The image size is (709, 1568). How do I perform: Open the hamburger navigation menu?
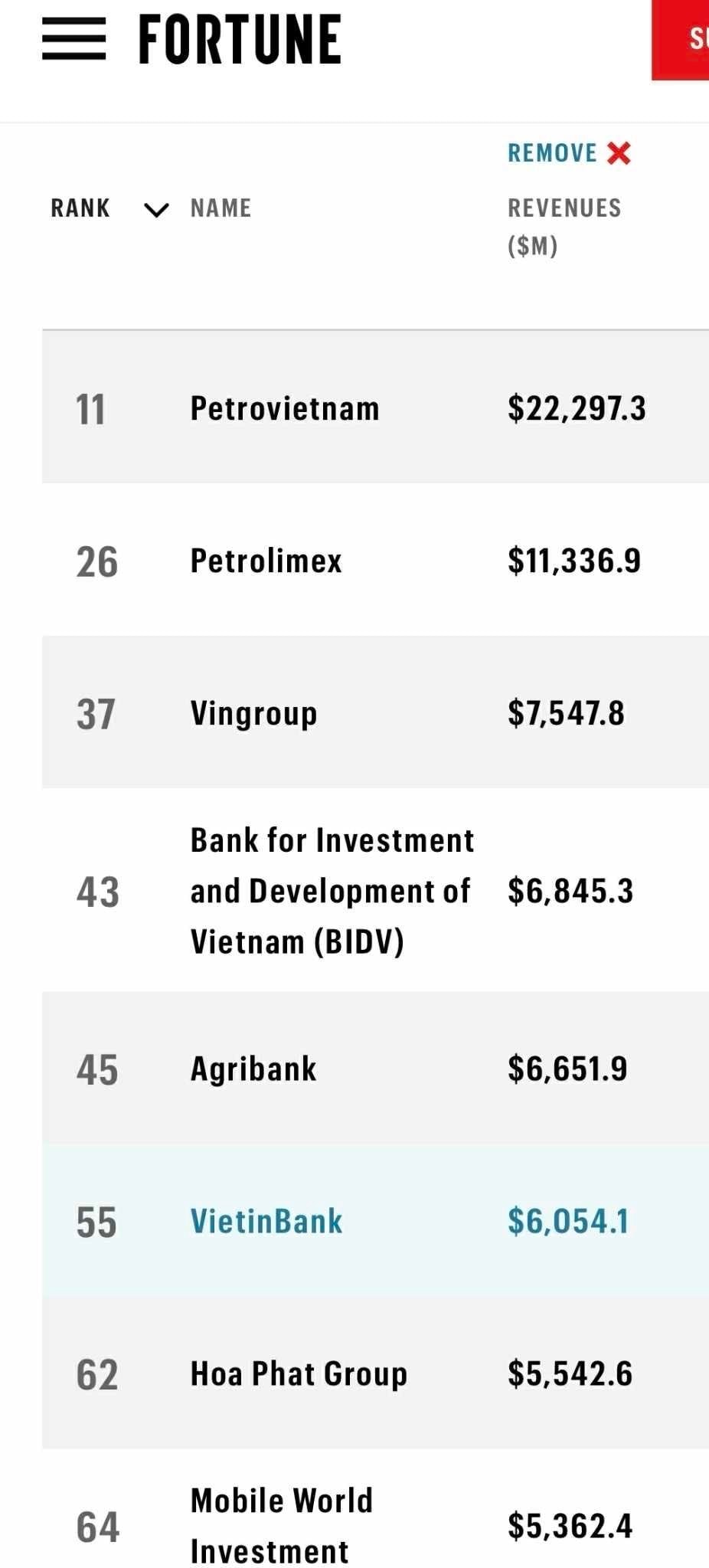coord(74,40)
